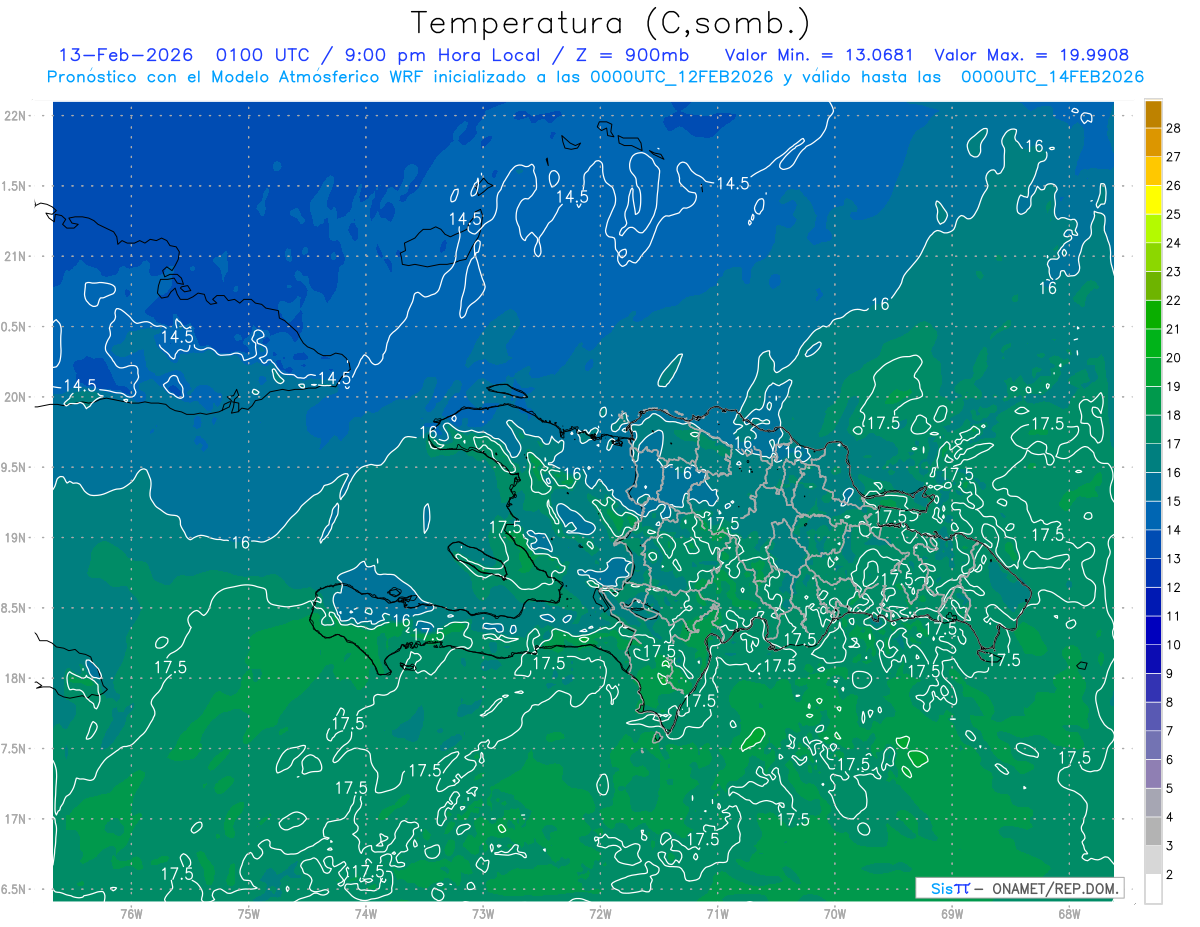
Task: Click the '75W' longitude axis label
Action: point(249,914)
